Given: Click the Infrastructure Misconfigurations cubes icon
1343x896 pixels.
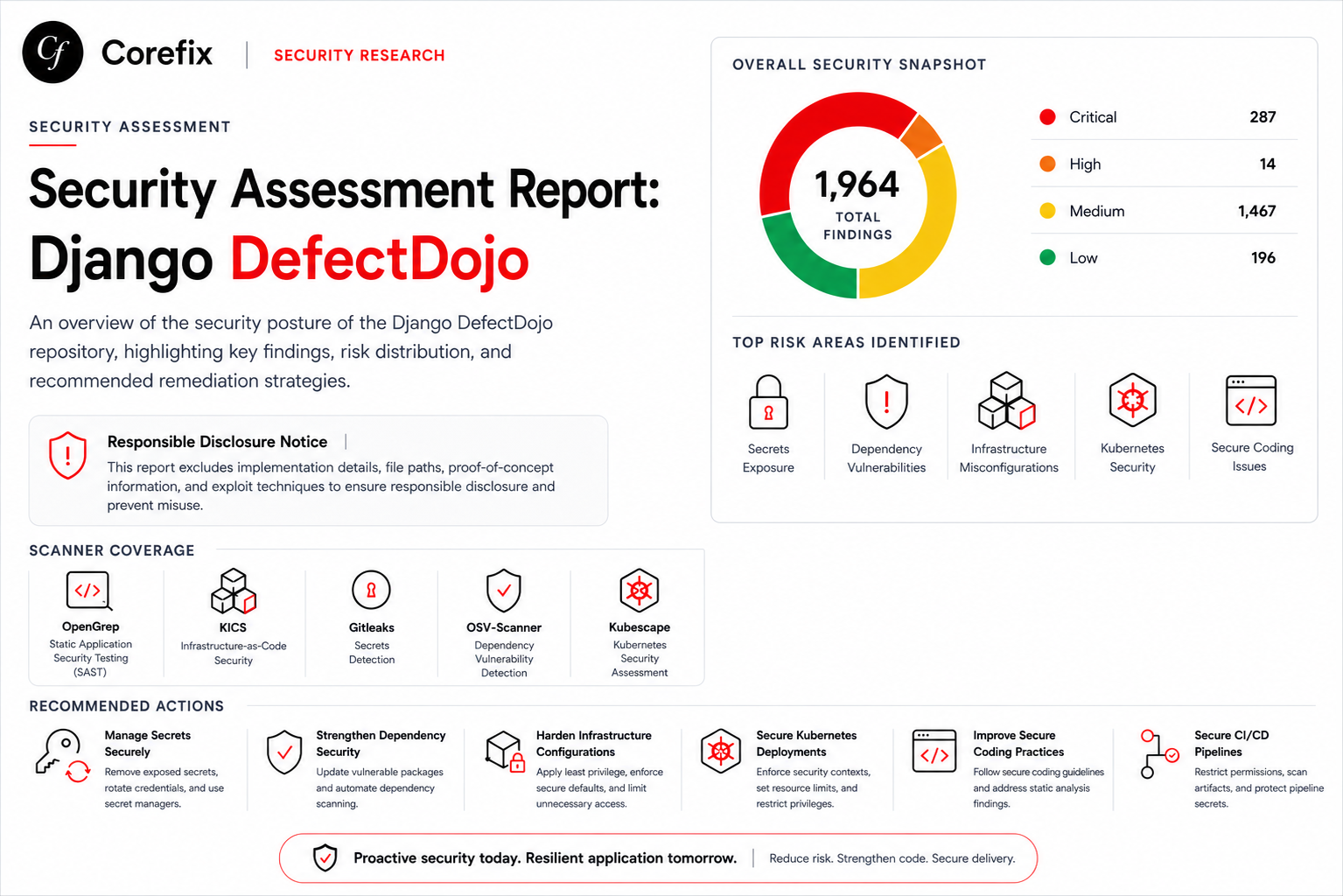Looking at the screenshot, I should click(1007, 401).
